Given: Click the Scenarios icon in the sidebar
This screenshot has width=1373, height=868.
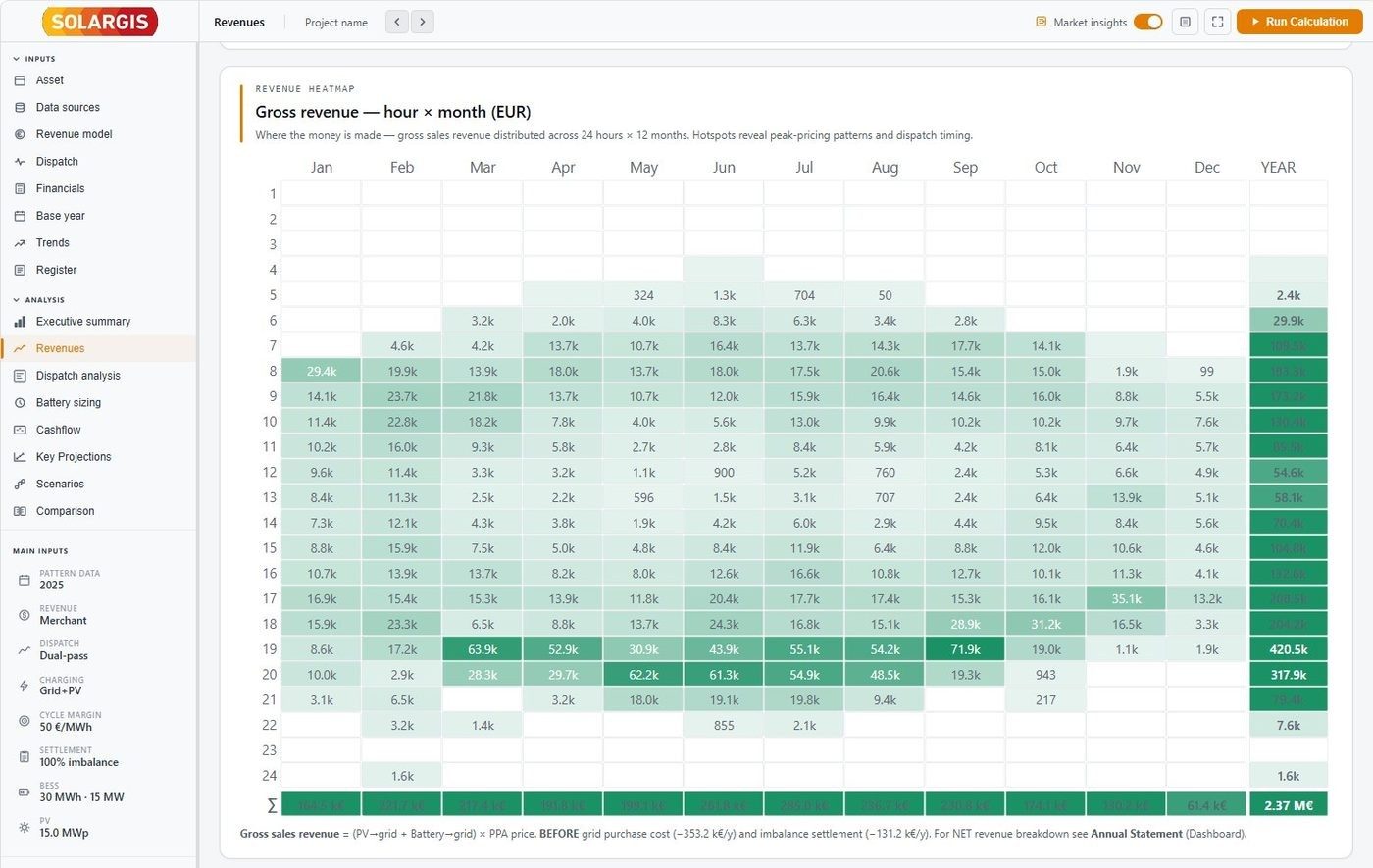Looking at the screenshot, I should [20, 485].
